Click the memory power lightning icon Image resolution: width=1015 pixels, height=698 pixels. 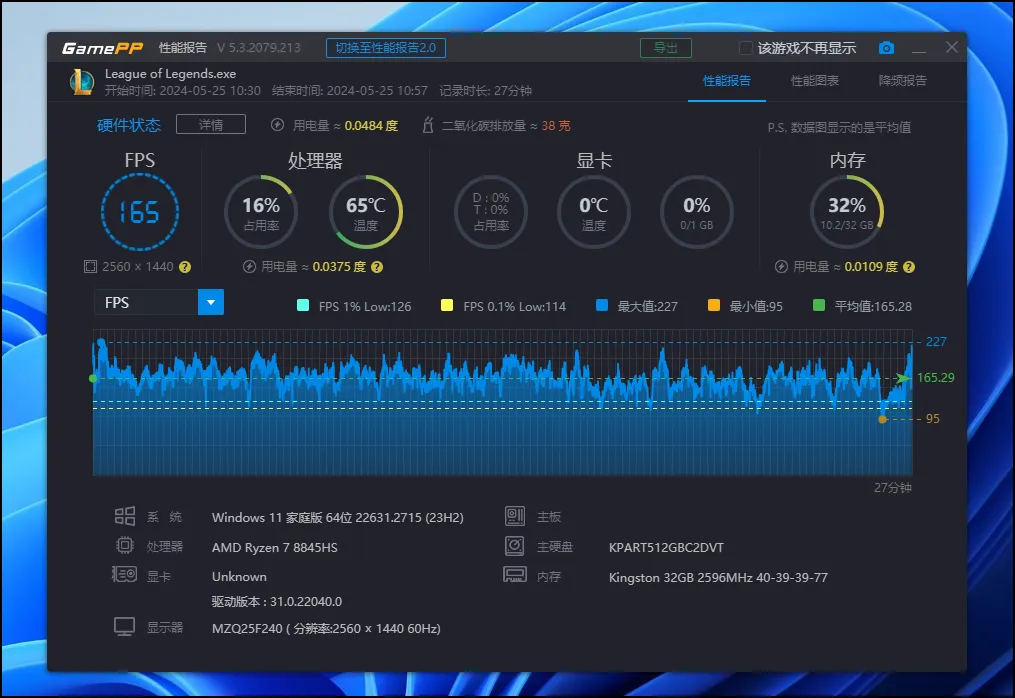click(x=781, y=267)
